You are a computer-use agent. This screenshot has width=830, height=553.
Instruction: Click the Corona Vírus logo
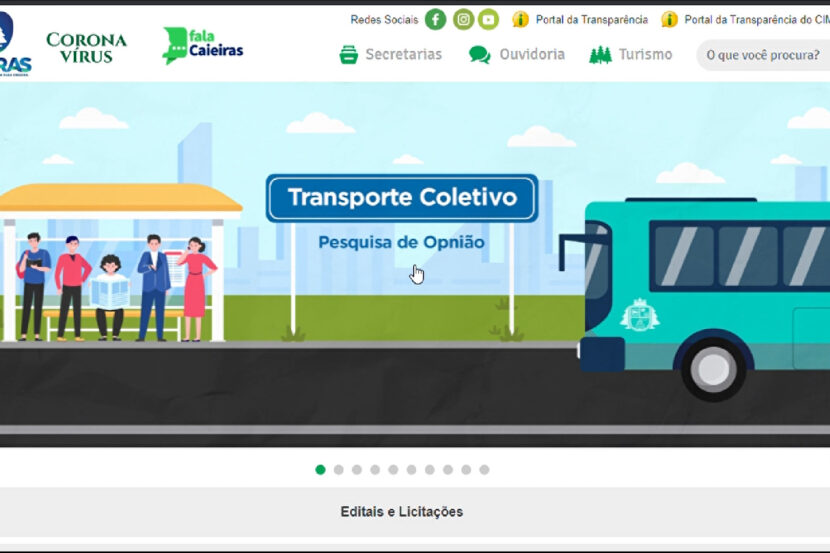coord(87,47)
